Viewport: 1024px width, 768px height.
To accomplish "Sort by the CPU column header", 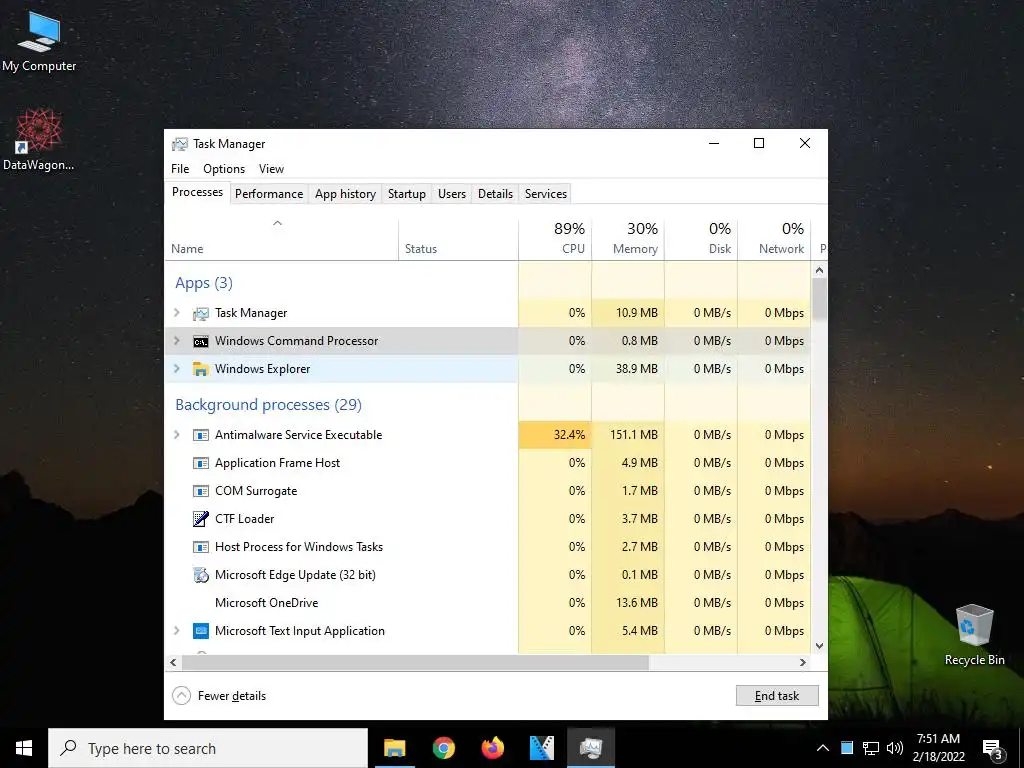I will point(555,239).
